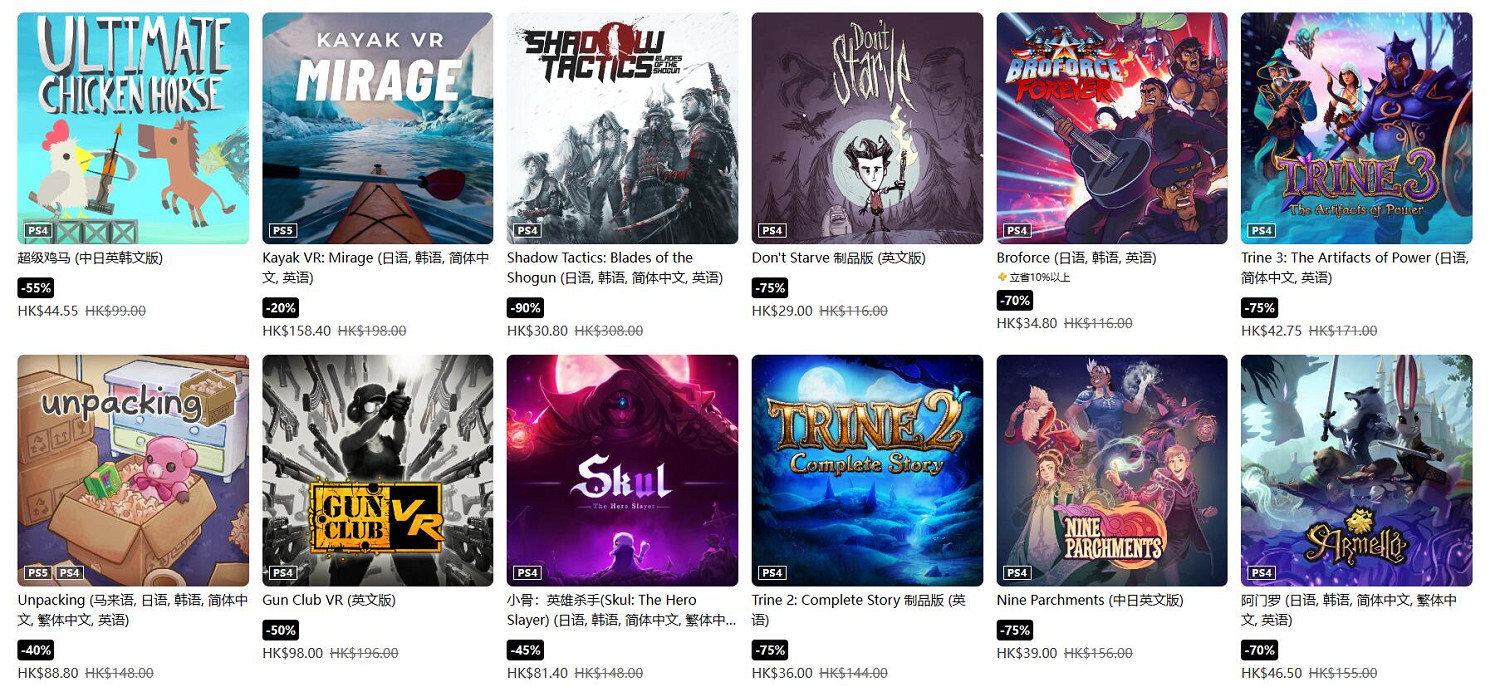Open Trine 3 Artifacts of Power title link
The height and width of the screenshot is (687, 1500).
pyautogui.click(x=1356, y=267)
